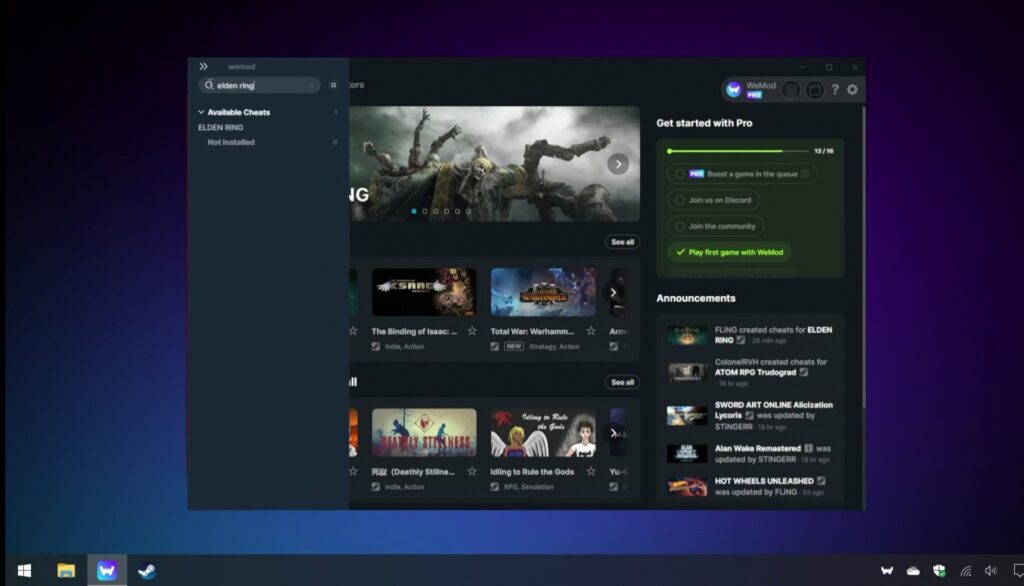Select the fifth carousel dot on banner
This screenshot has width=1024, height=586.
pyautogui.click(x=457, y=211)
